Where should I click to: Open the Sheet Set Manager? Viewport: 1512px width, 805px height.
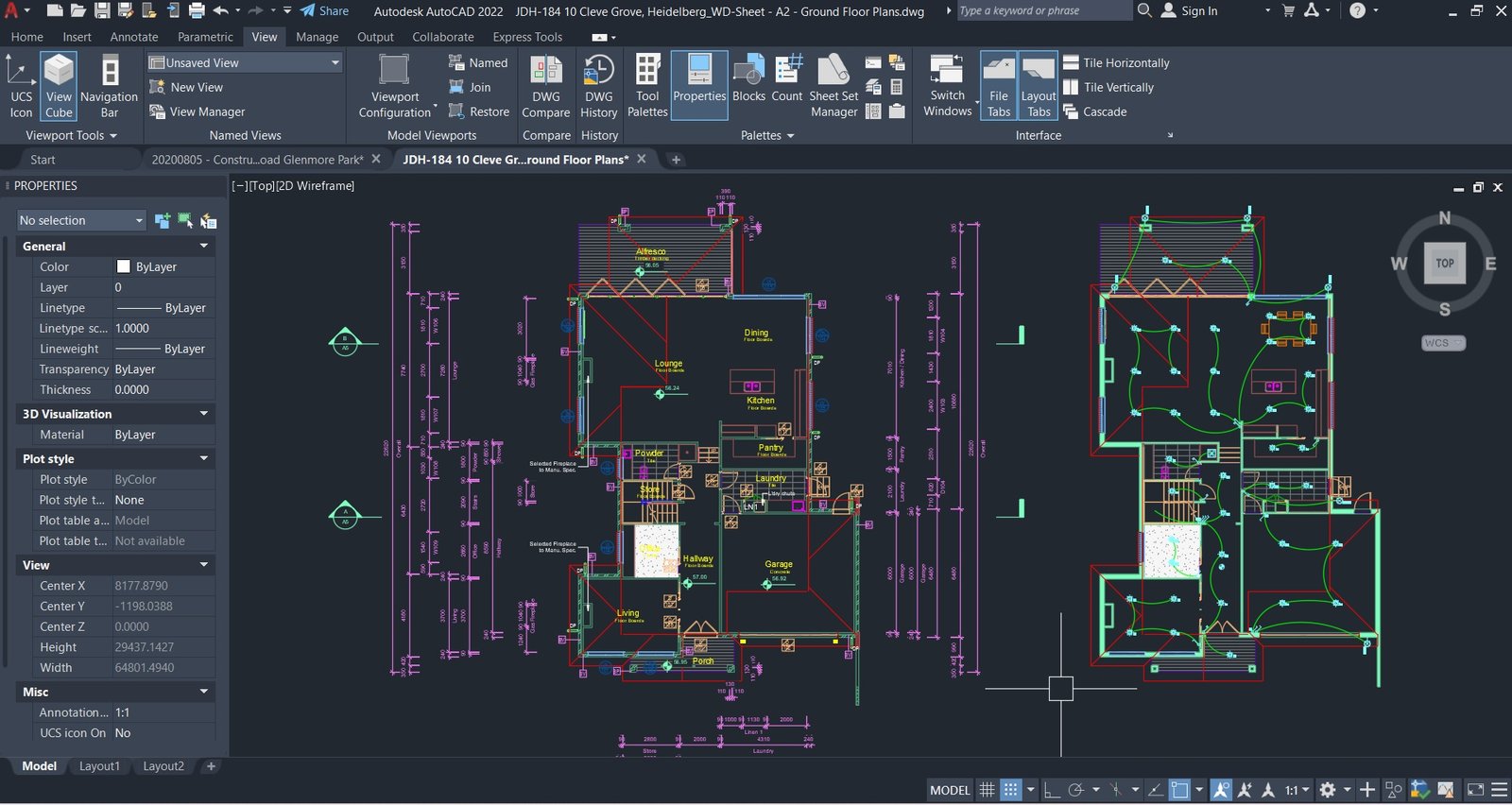833,85
